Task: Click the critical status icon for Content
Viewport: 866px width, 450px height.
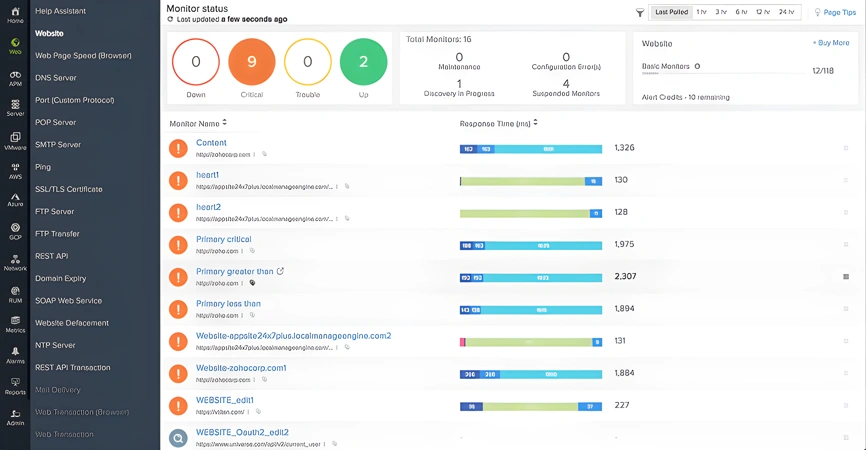Action: [x=178, y=148]
